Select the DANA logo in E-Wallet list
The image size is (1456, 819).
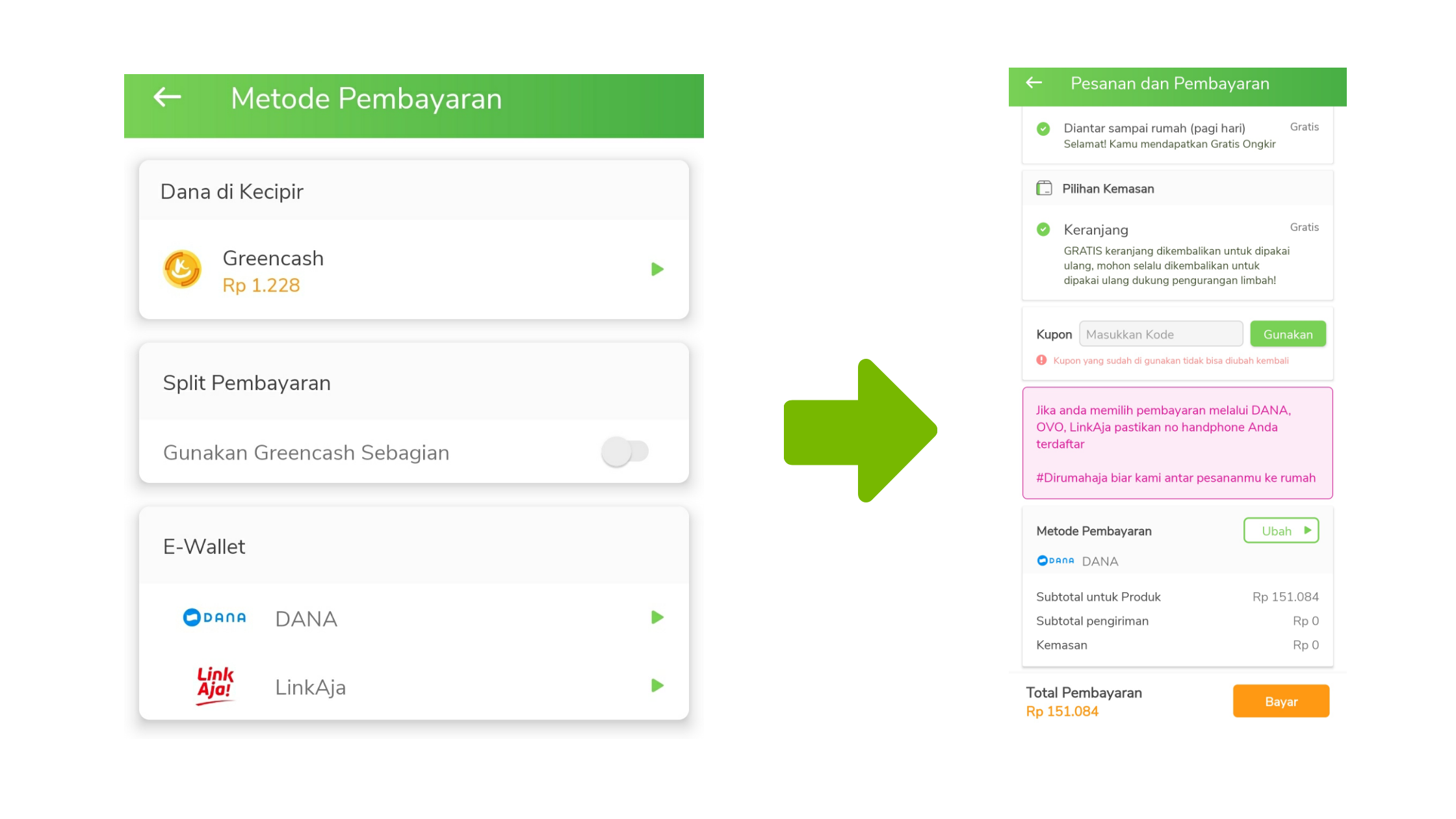(214, 617)
